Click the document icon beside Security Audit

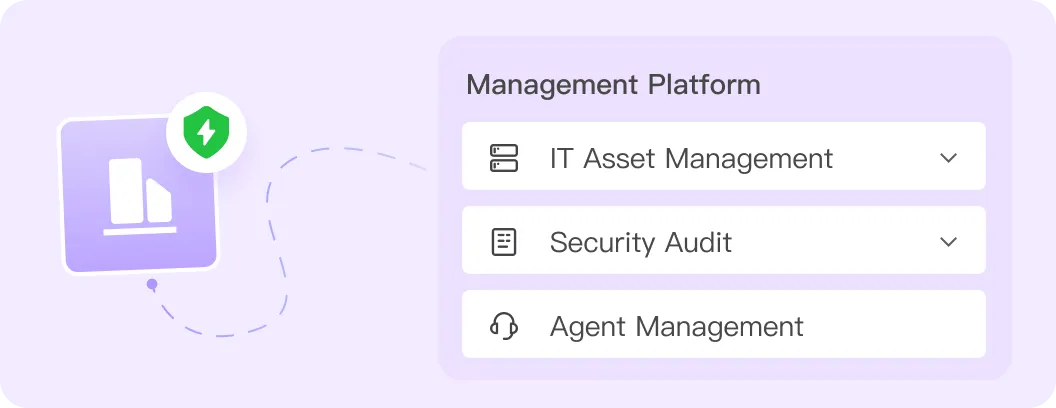(503, 242)
